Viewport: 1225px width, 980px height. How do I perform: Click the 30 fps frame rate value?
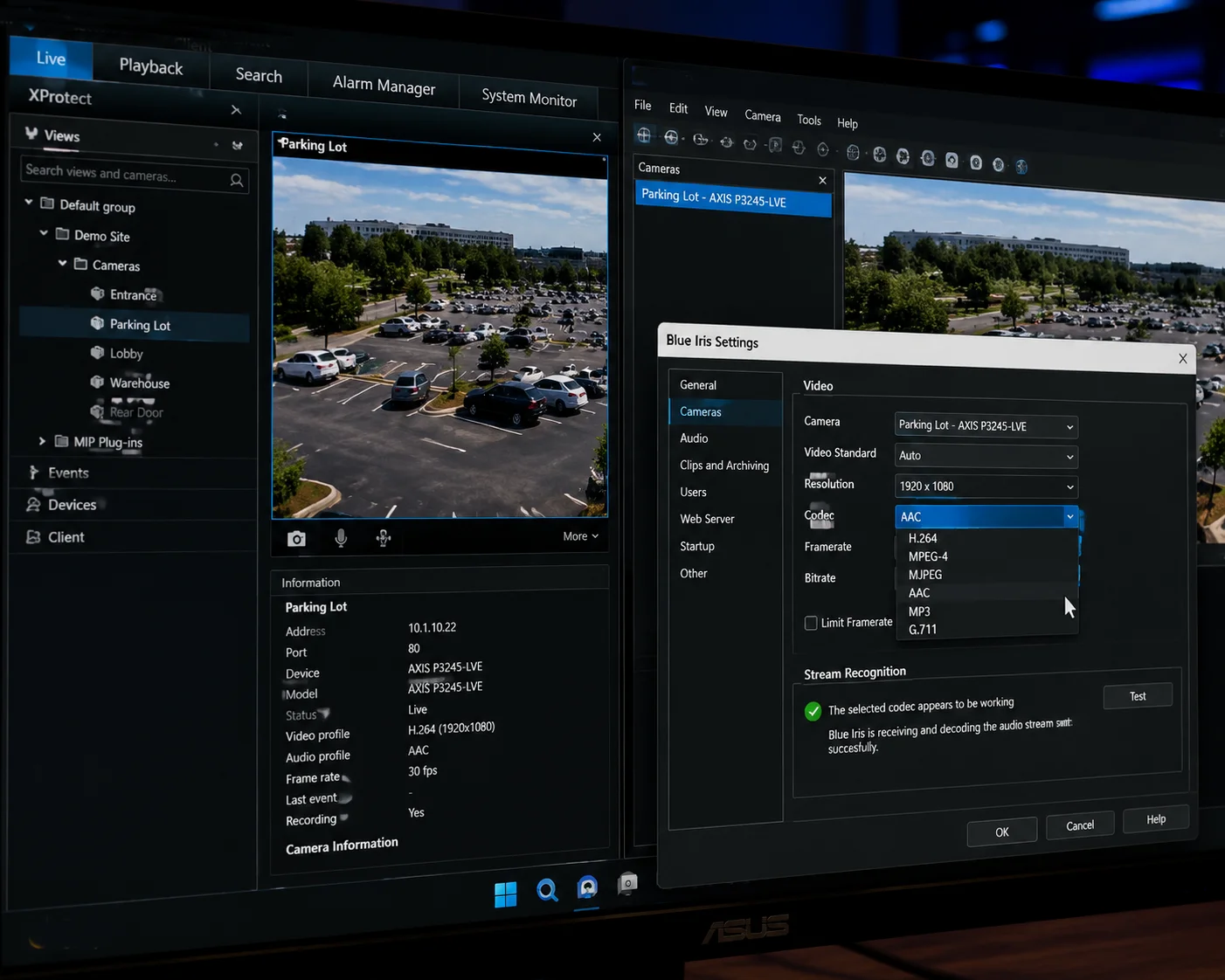[422, 770]
